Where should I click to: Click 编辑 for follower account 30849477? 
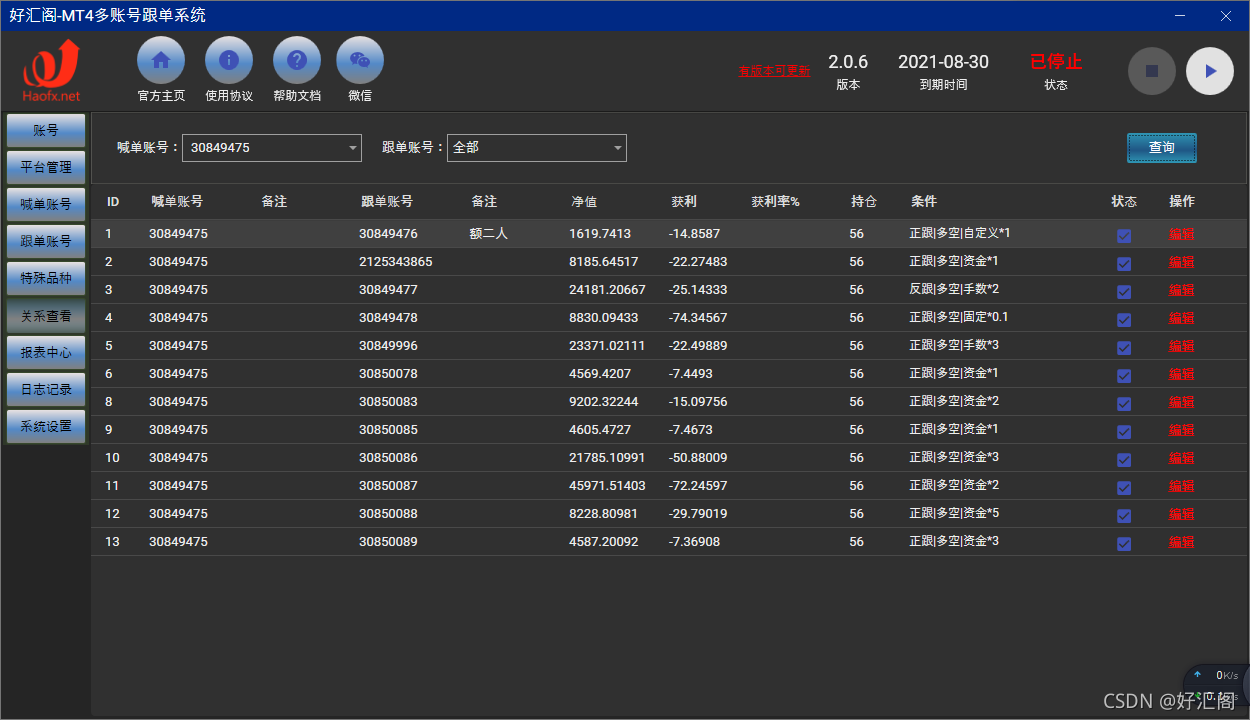1181,290
